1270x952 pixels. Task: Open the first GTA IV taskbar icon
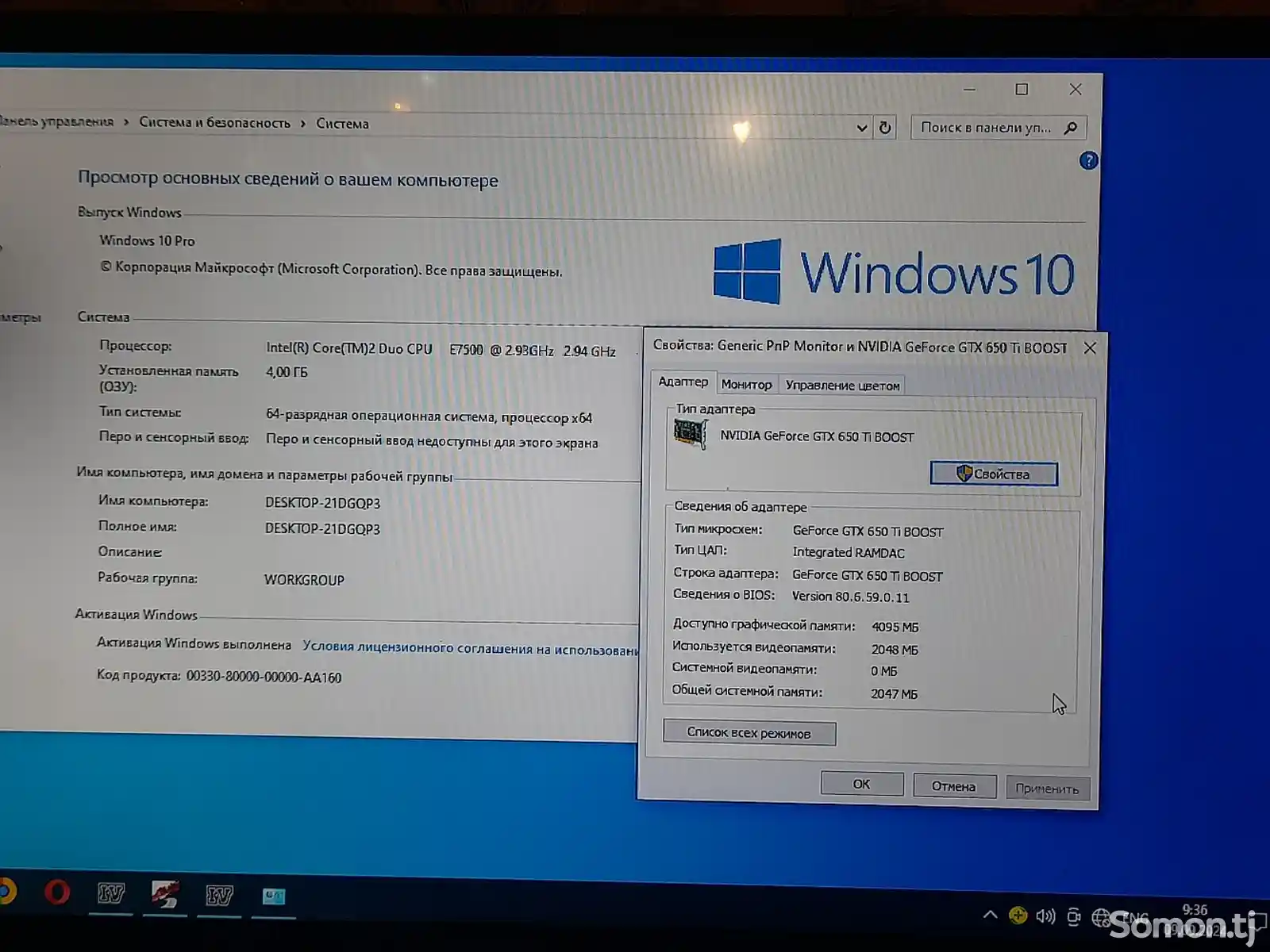pyautogui.click(x=111, y=895)
